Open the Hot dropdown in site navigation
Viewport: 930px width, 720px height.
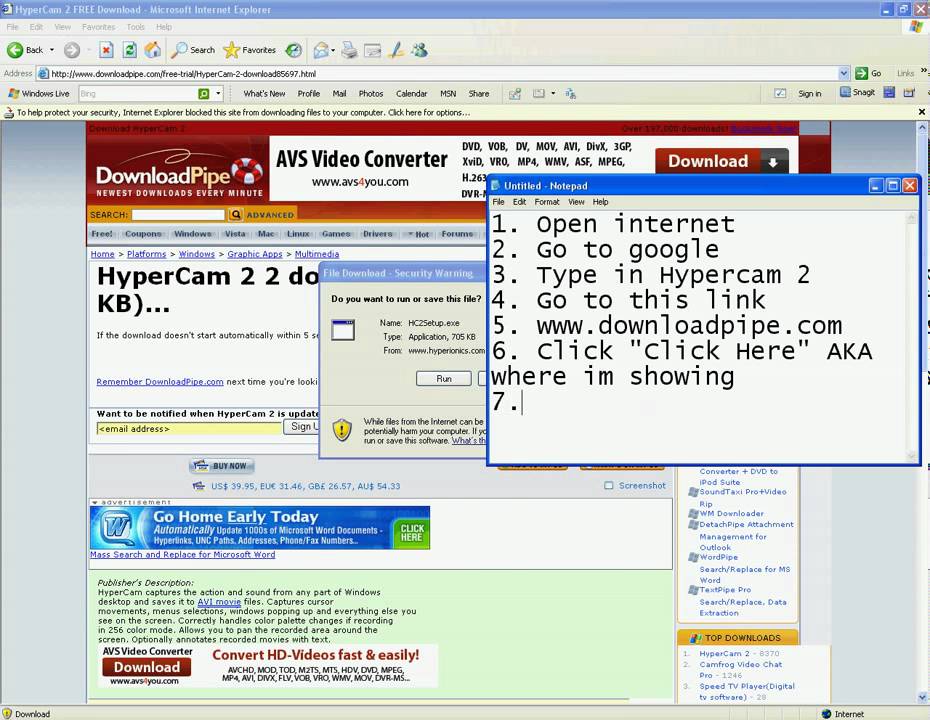point(418,234)
